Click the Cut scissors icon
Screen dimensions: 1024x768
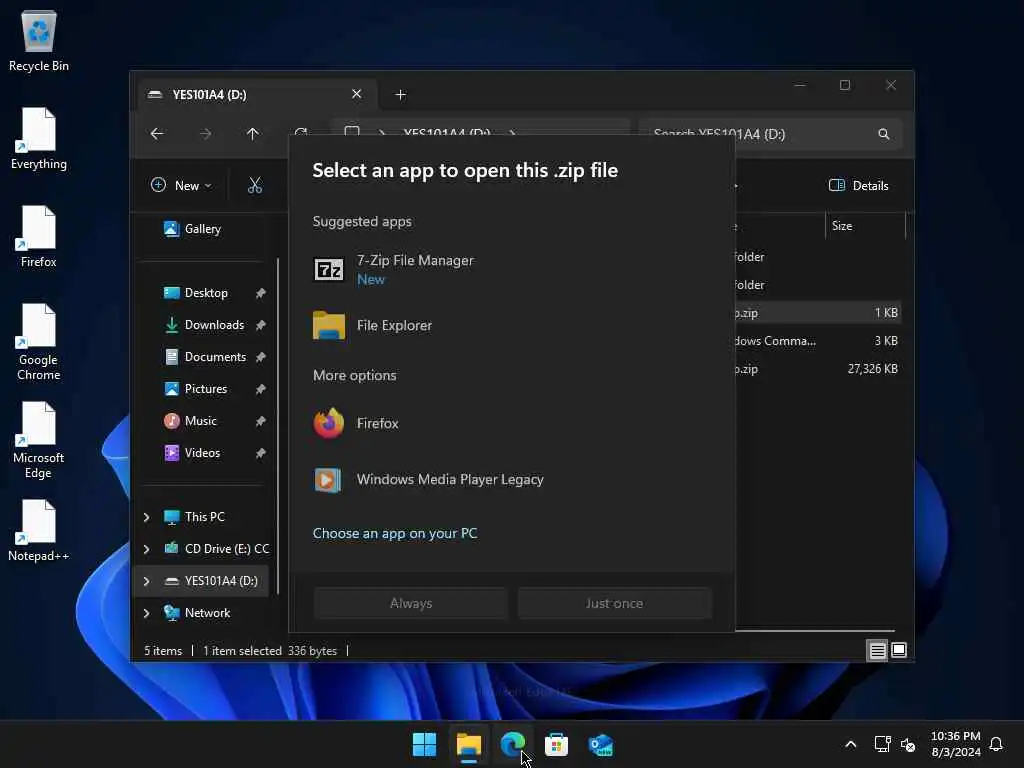255,185
